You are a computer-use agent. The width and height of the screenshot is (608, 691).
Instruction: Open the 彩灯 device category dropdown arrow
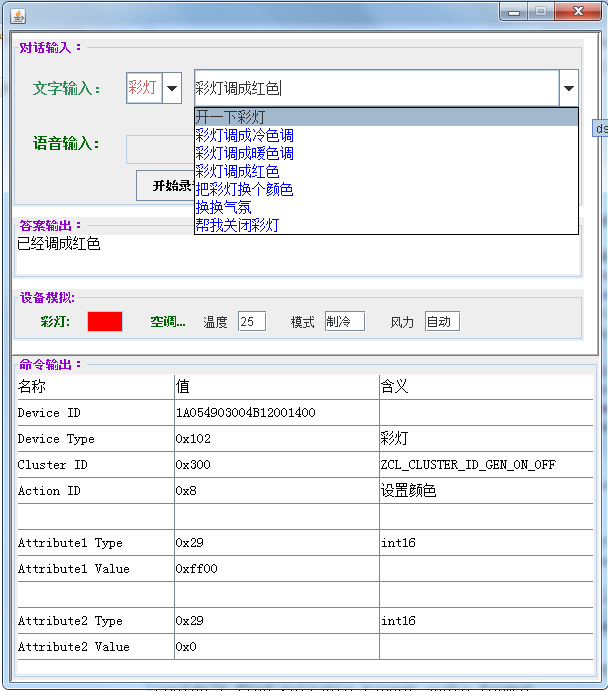pos(172,88)
